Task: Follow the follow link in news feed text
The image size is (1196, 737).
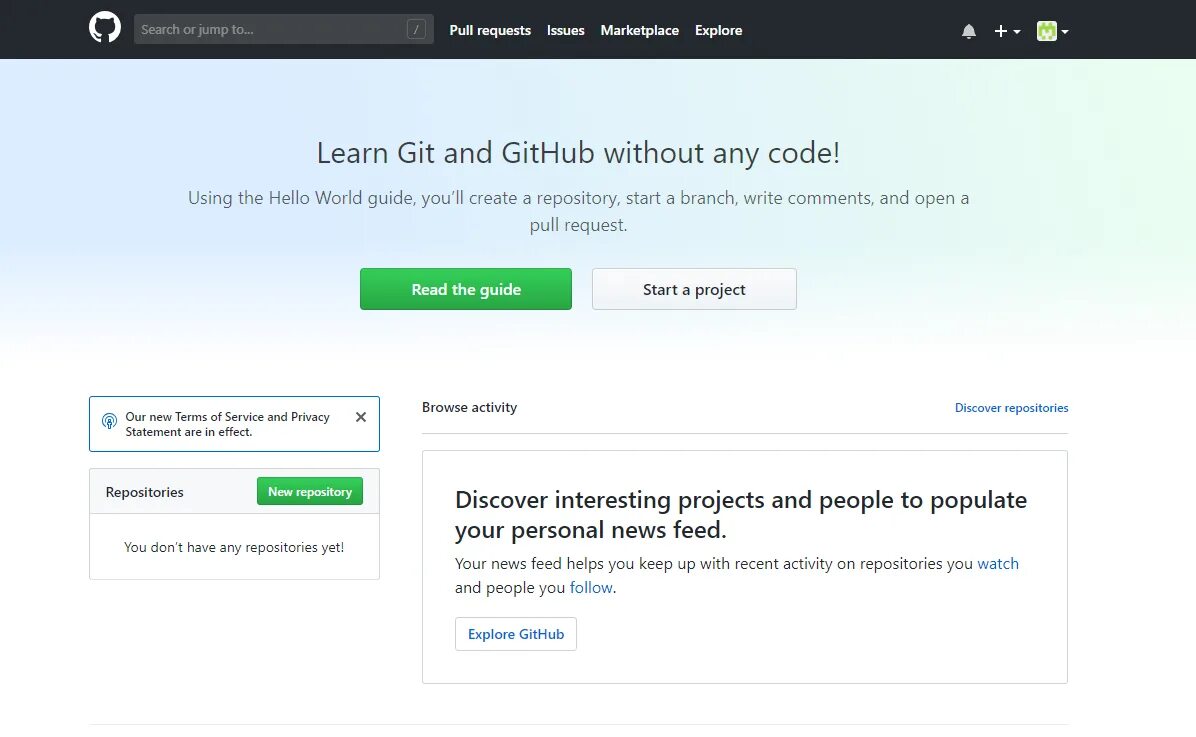Action: 591,587
